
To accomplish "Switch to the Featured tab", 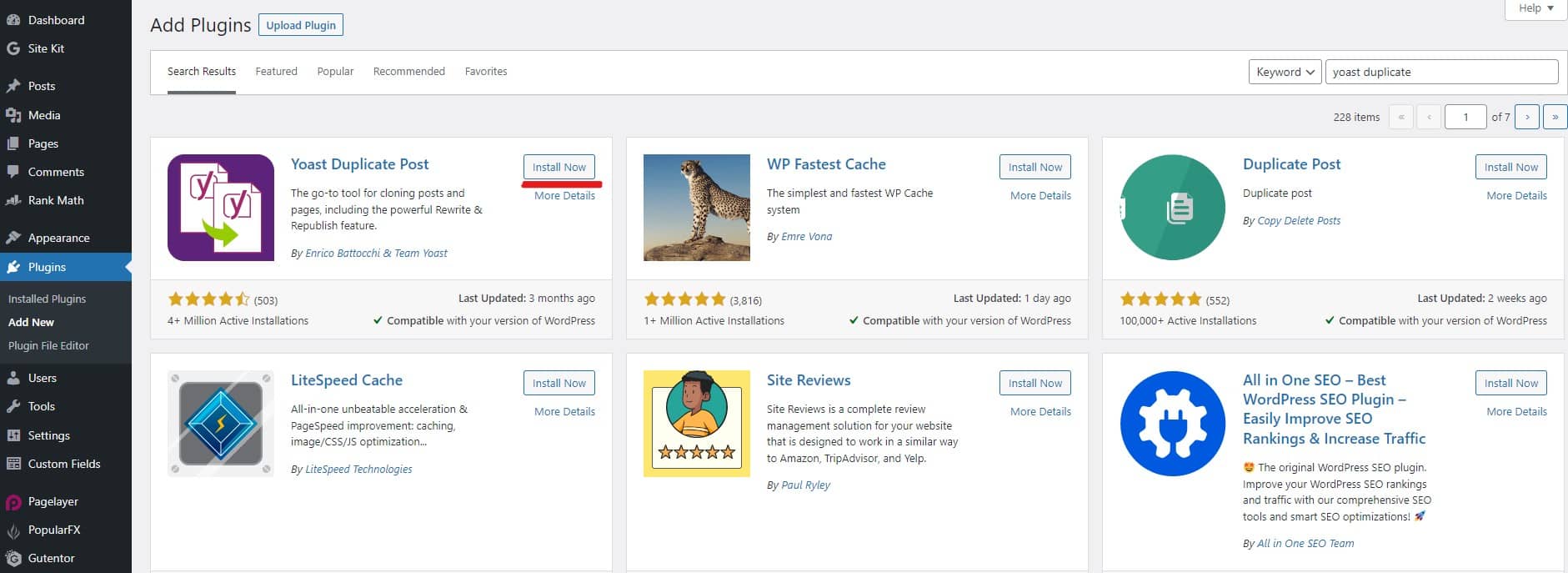I will coord(276,72).
